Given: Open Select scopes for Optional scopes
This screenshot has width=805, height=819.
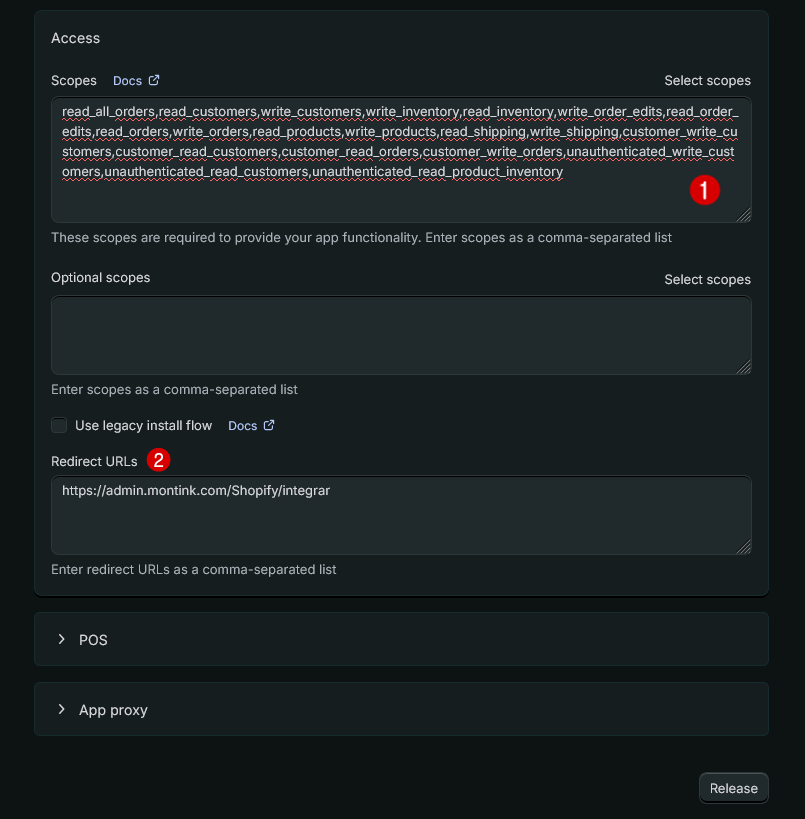Looking at the screenshot, I should [707, 279].
